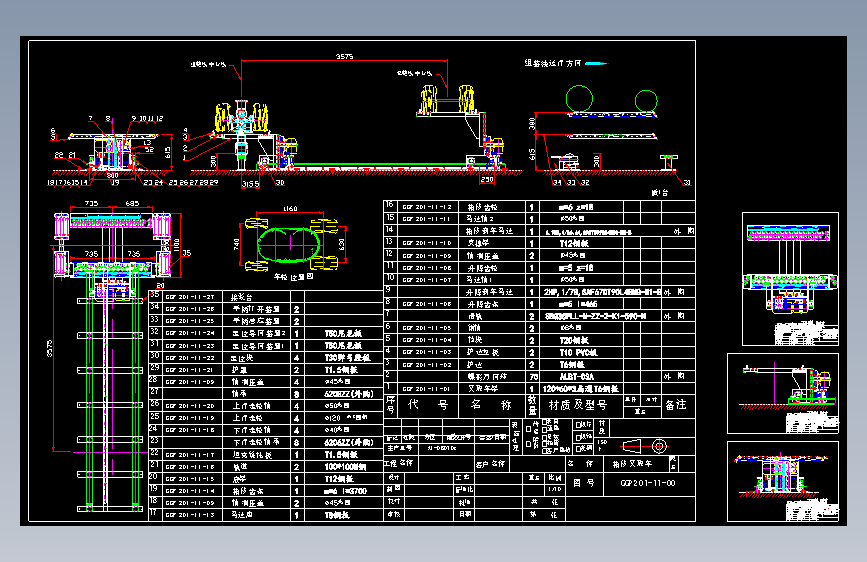Click the 1160 dimension above the wheel layout
This screenshot has width=867, height=562.
pyautogui.click(x=290, y=209)
